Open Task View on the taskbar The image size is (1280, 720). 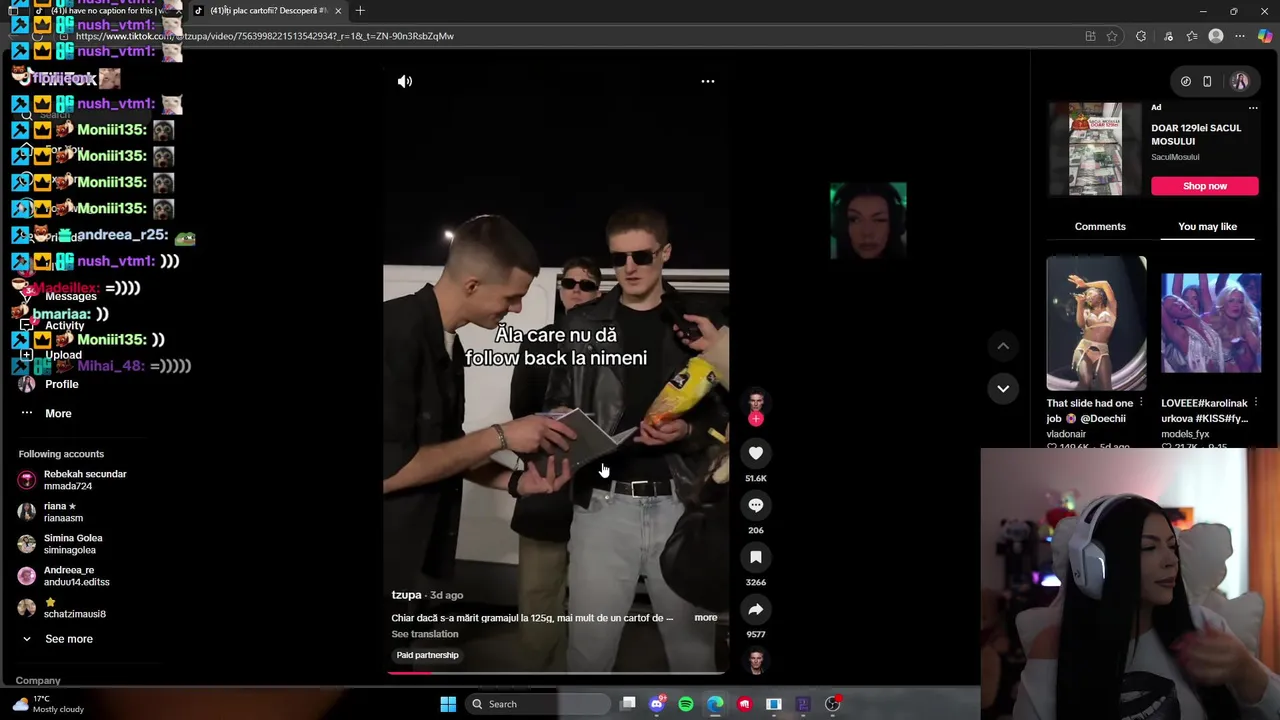click(628, 704)
